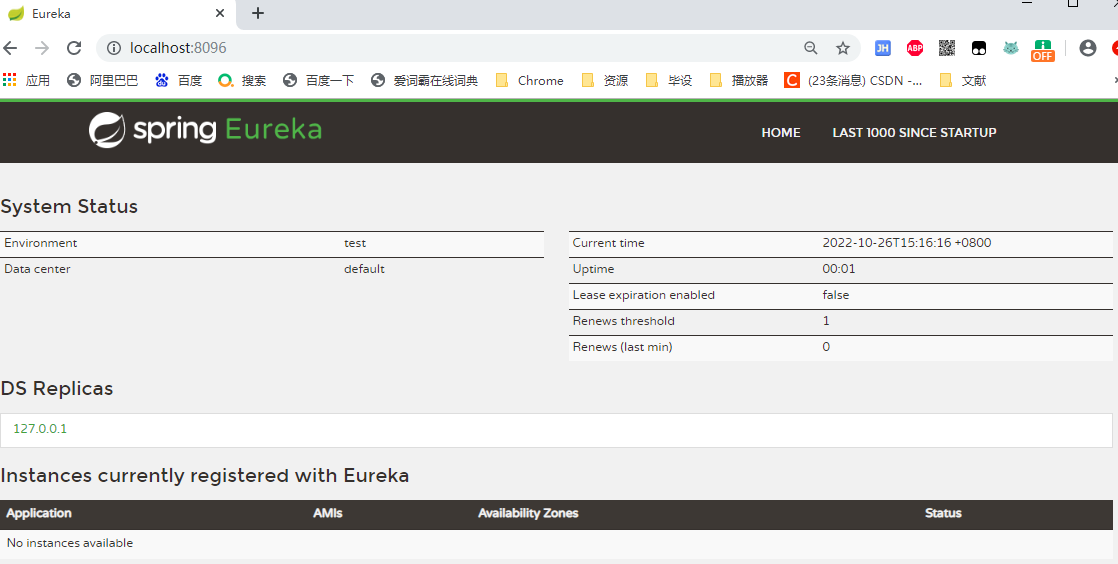Screen dimensions: 1118x564
Task: Click the Lease expiration enabled value 'false'
Action: point(836,295)
